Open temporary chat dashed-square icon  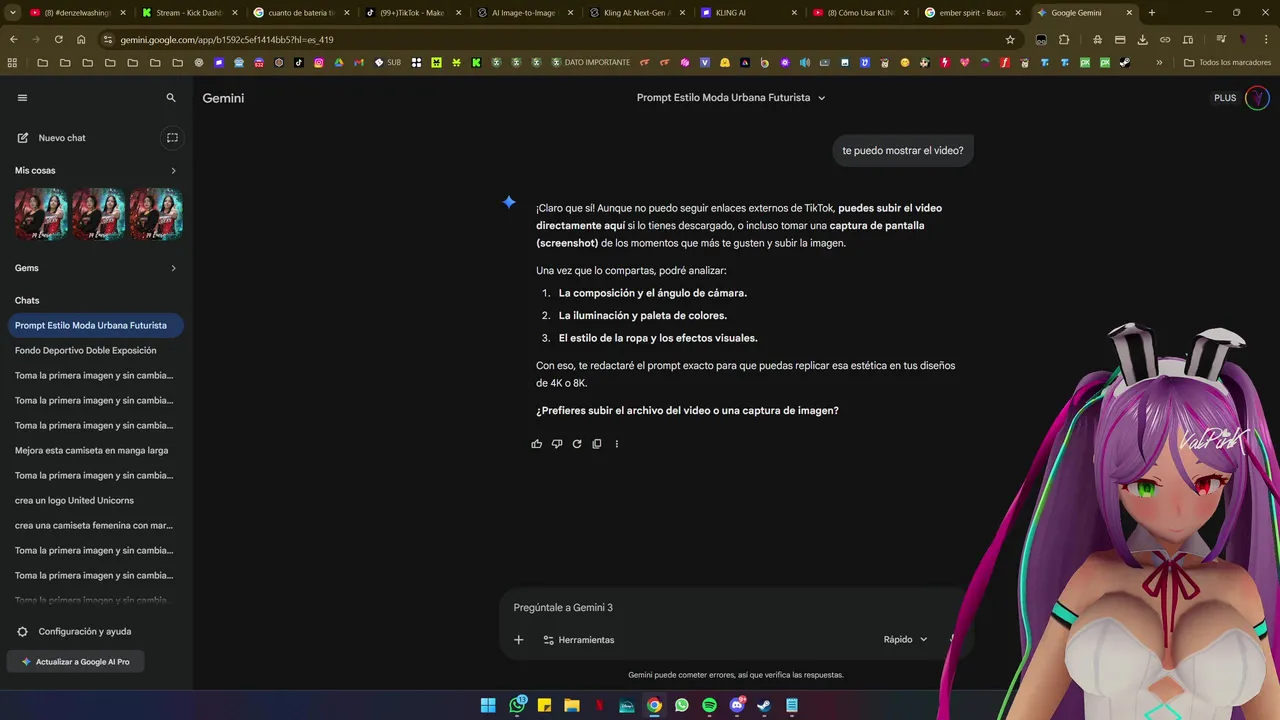point(172,138)
